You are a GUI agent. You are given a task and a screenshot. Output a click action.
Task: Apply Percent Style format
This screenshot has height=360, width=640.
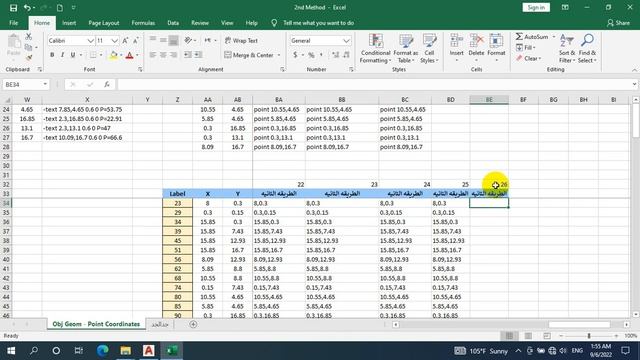[x=311, y=55]
